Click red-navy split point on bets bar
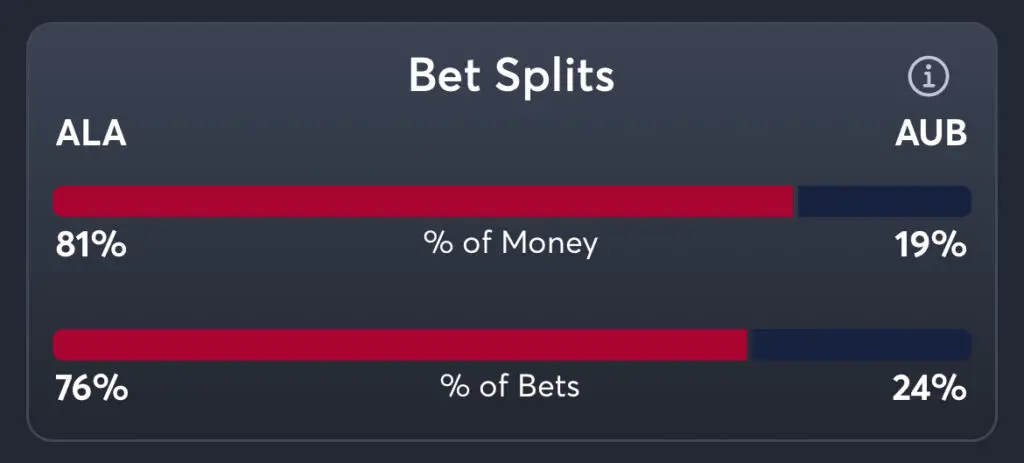The height and width of the screenshot is (463, 1024). (x=748, y=345)
